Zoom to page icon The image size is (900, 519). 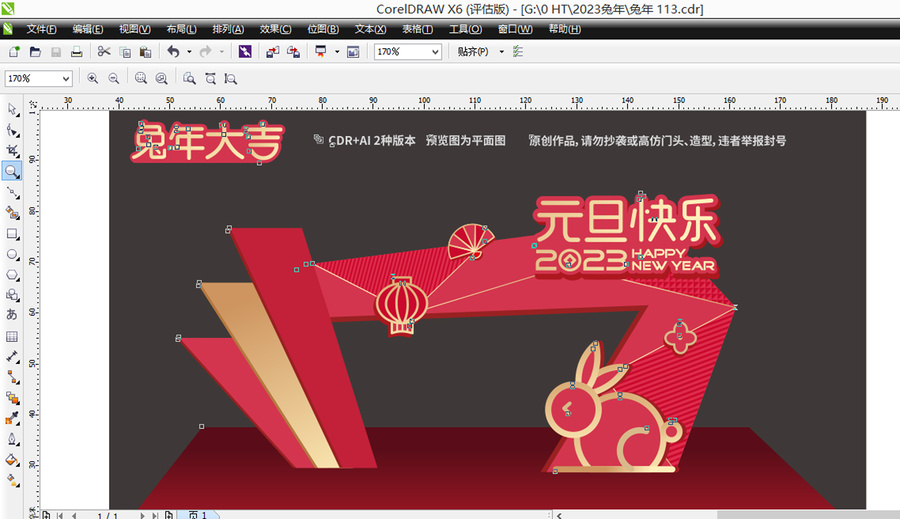pos(189,78)
